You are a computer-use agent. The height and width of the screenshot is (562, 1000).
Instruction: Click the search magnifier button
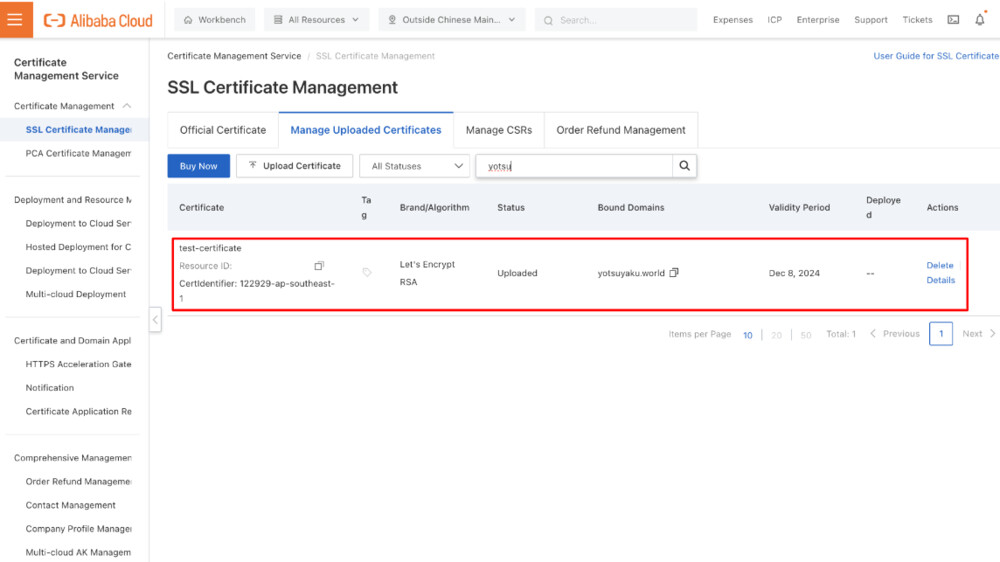(x=684, y=166)
